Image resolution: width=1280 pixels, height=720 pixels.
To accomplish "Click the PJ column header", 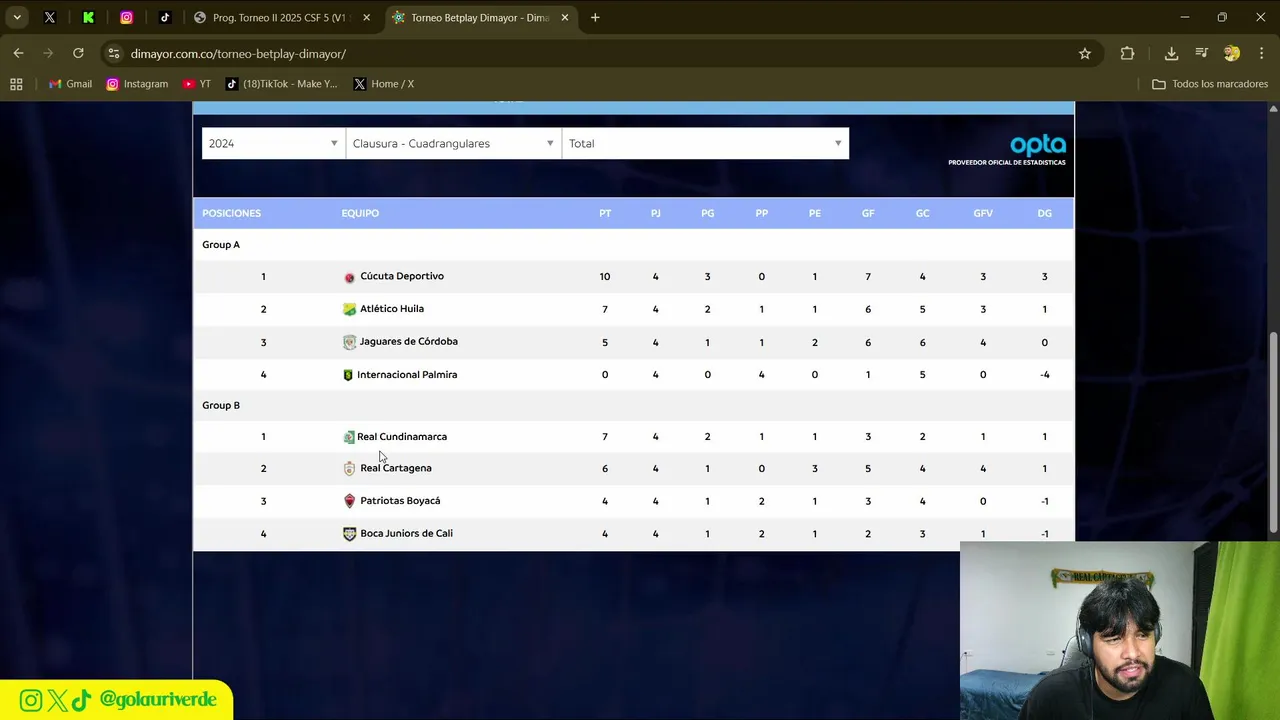I will pyautogui.click(x=656, y=213).
